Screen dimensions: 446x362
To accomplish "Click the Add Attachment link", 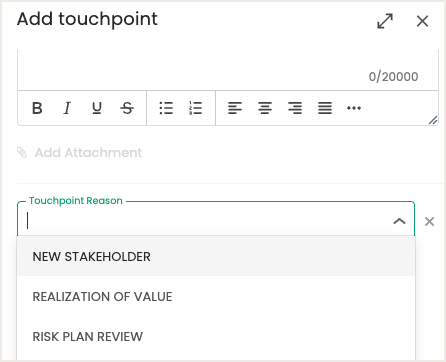I will click(x=88, y=153).
